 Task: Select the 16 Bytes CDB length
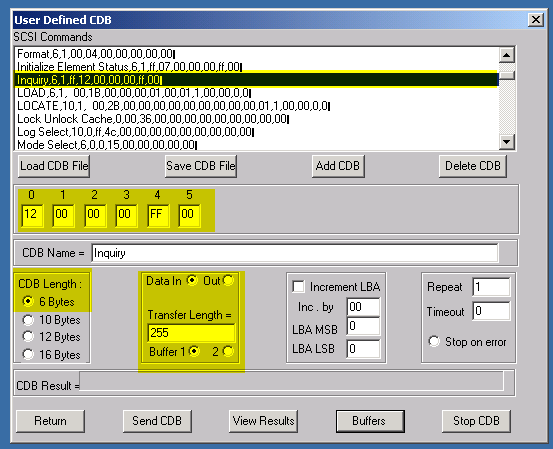point(28,354)
